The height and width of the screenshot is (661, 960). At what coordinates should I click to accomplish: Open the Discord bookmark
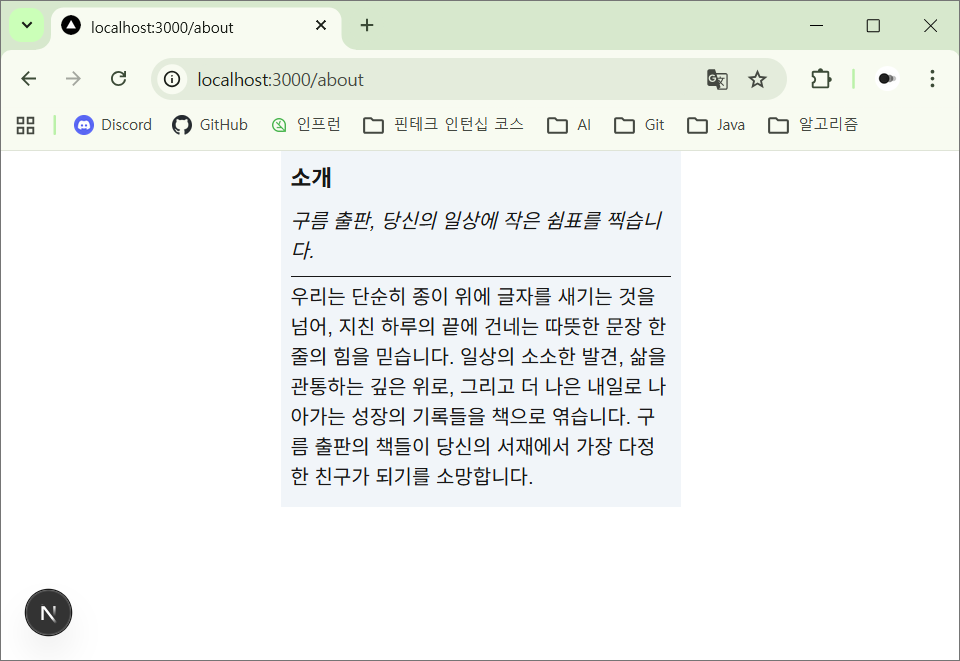(113, 125)
